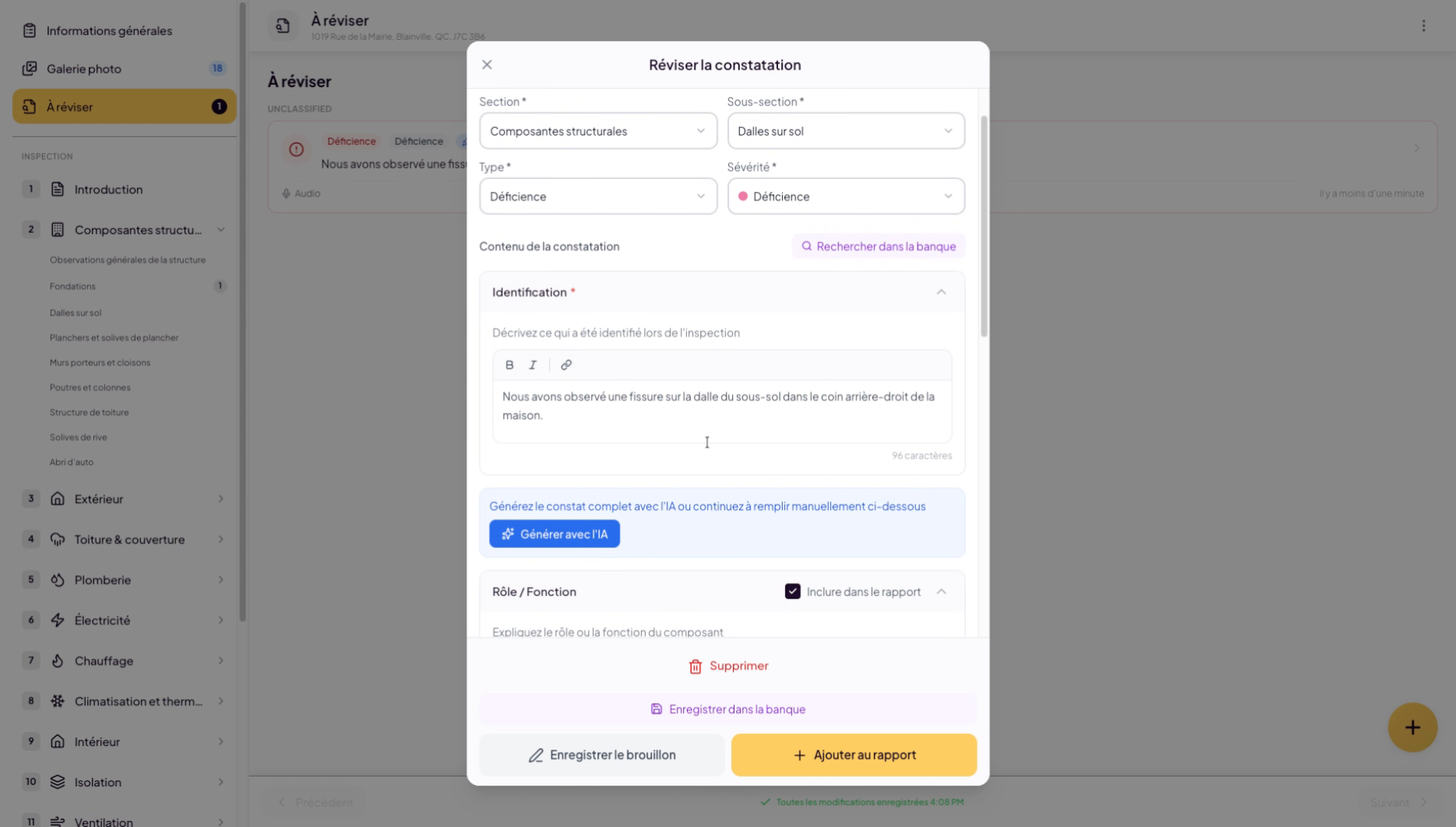Click Ajouter au rapport button
Viewport: 1456px width, 827px height.
(x=854, y=755)
